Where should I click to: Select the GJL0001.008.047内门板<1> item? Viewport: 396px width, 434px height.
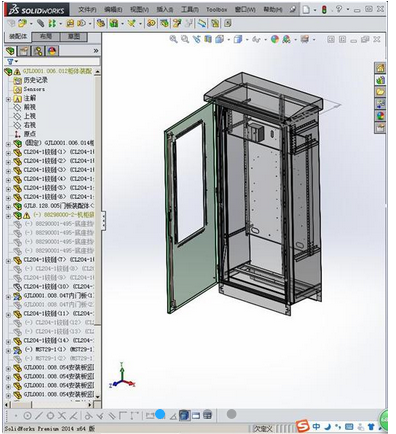pyautogui.click(x=59, y=295)
